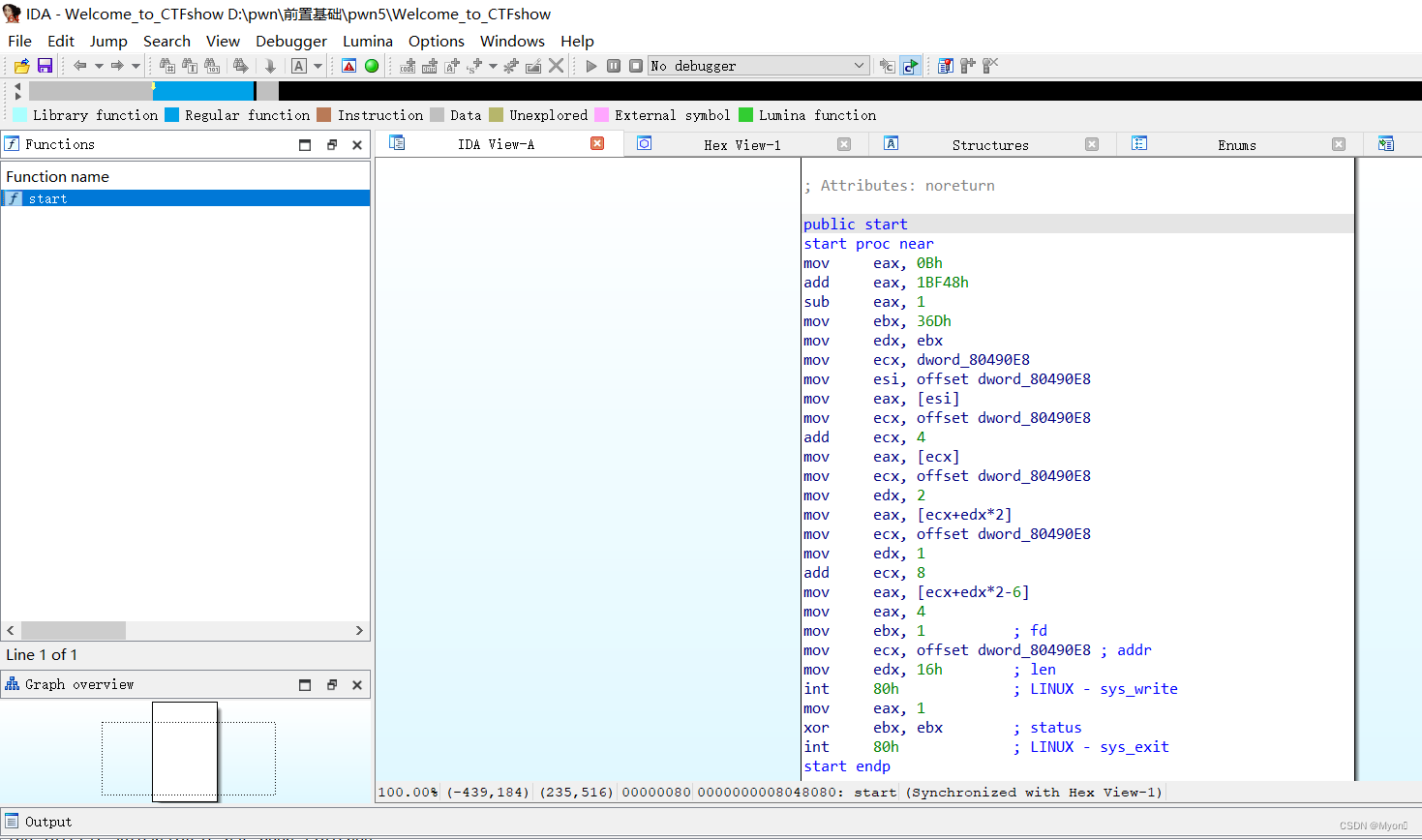
Task: Close the Enums tab
Action: 1339,144
